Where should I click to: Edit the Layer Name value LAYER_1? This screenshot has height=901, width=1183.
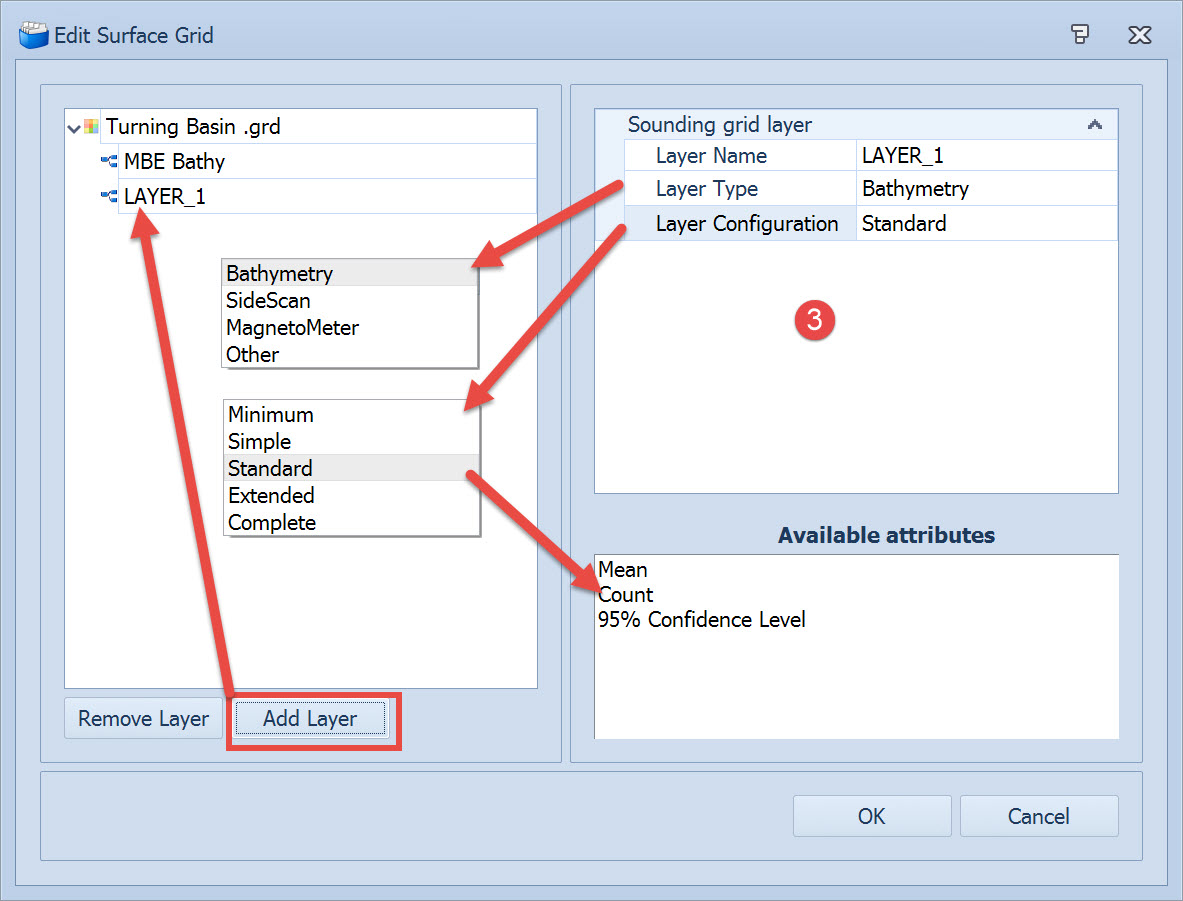pos(986,155)
